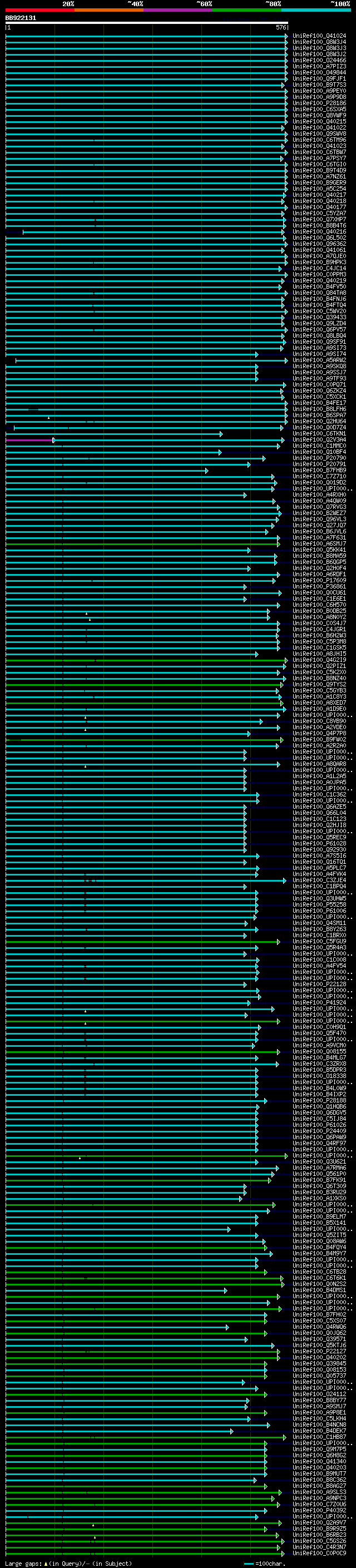
Task: Select hit label UniRef100_C0P0C9
Action: 319,1553
